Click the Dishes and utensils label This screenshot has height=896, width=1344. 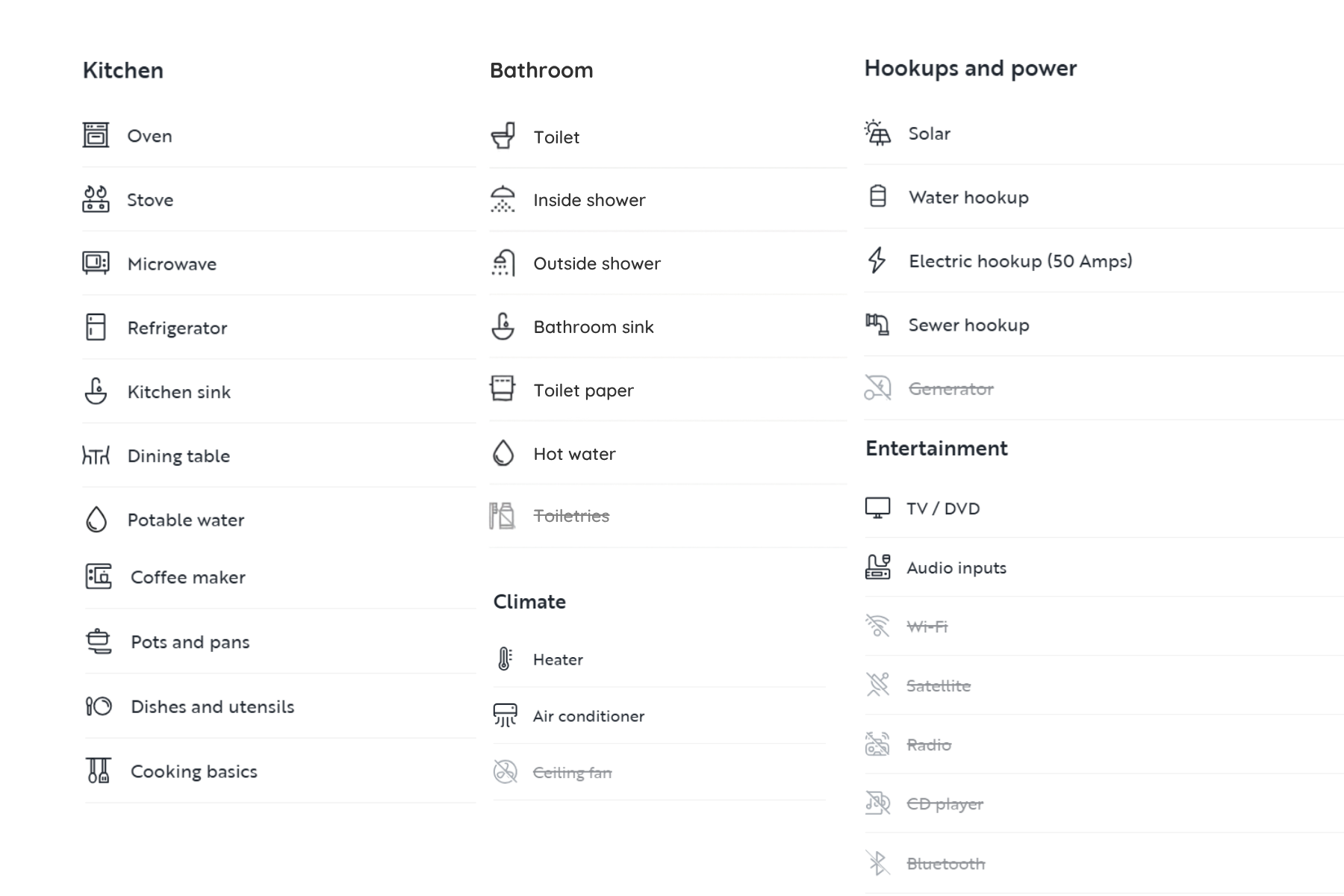pos(212,706)
